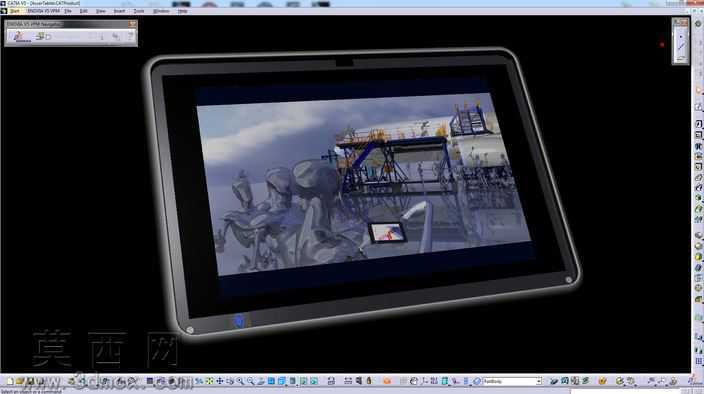Click Create Multi-View icon

[x=271, y=381]
